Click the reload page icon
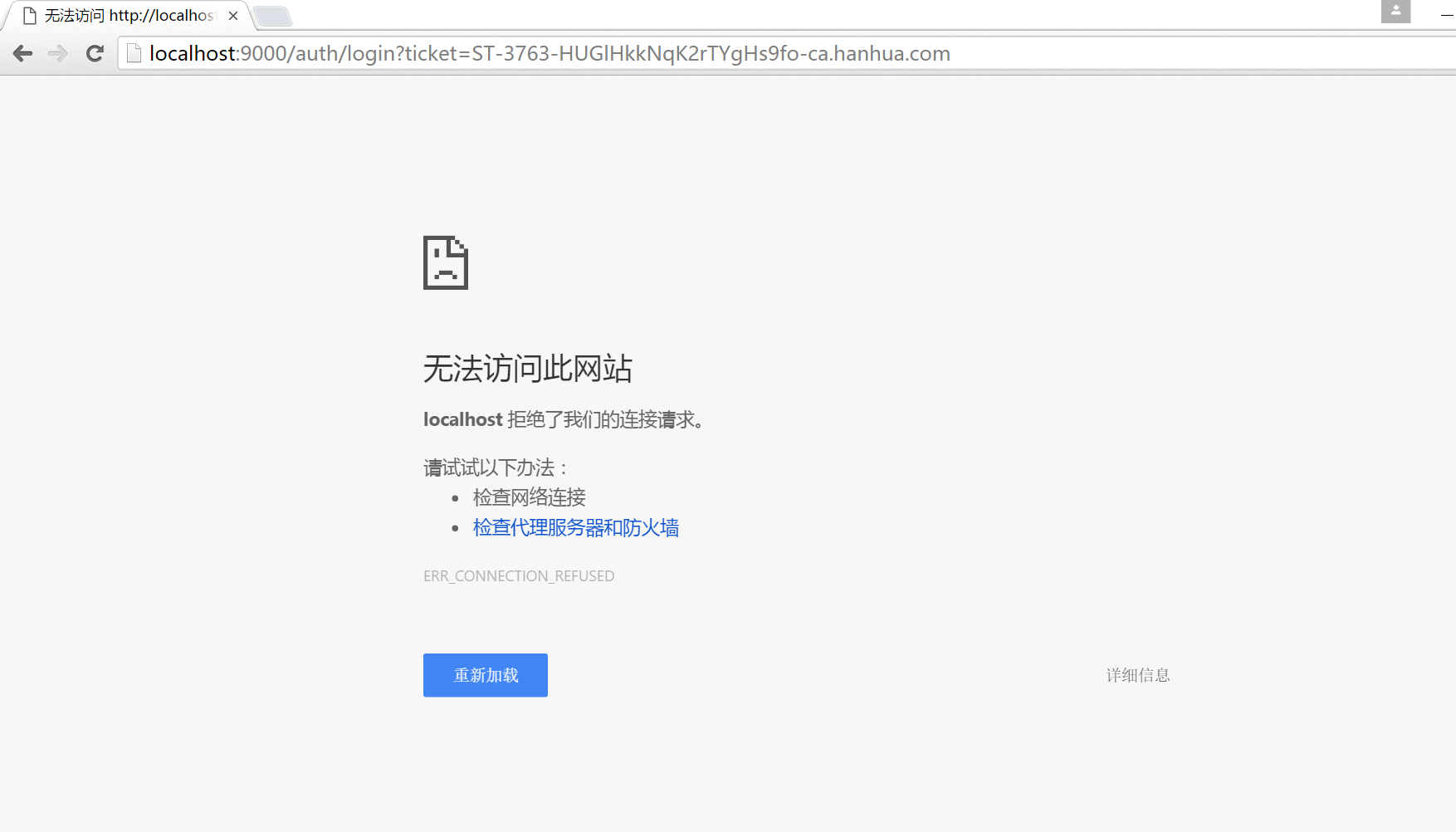1456x832 pixels. click(x=94, y=53)
